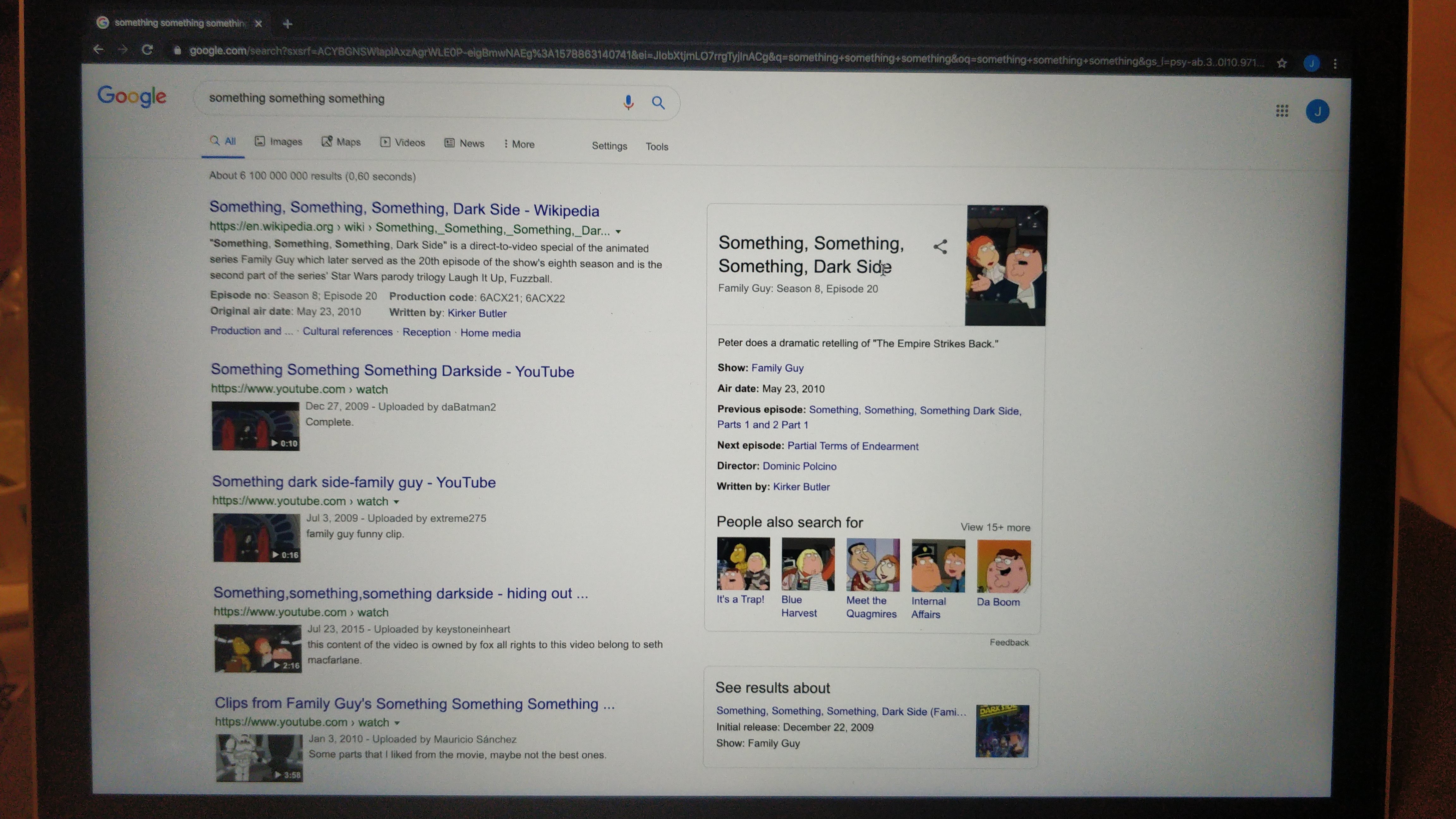Click the Blue Harvest episode thumbnail

coord(808,564)
